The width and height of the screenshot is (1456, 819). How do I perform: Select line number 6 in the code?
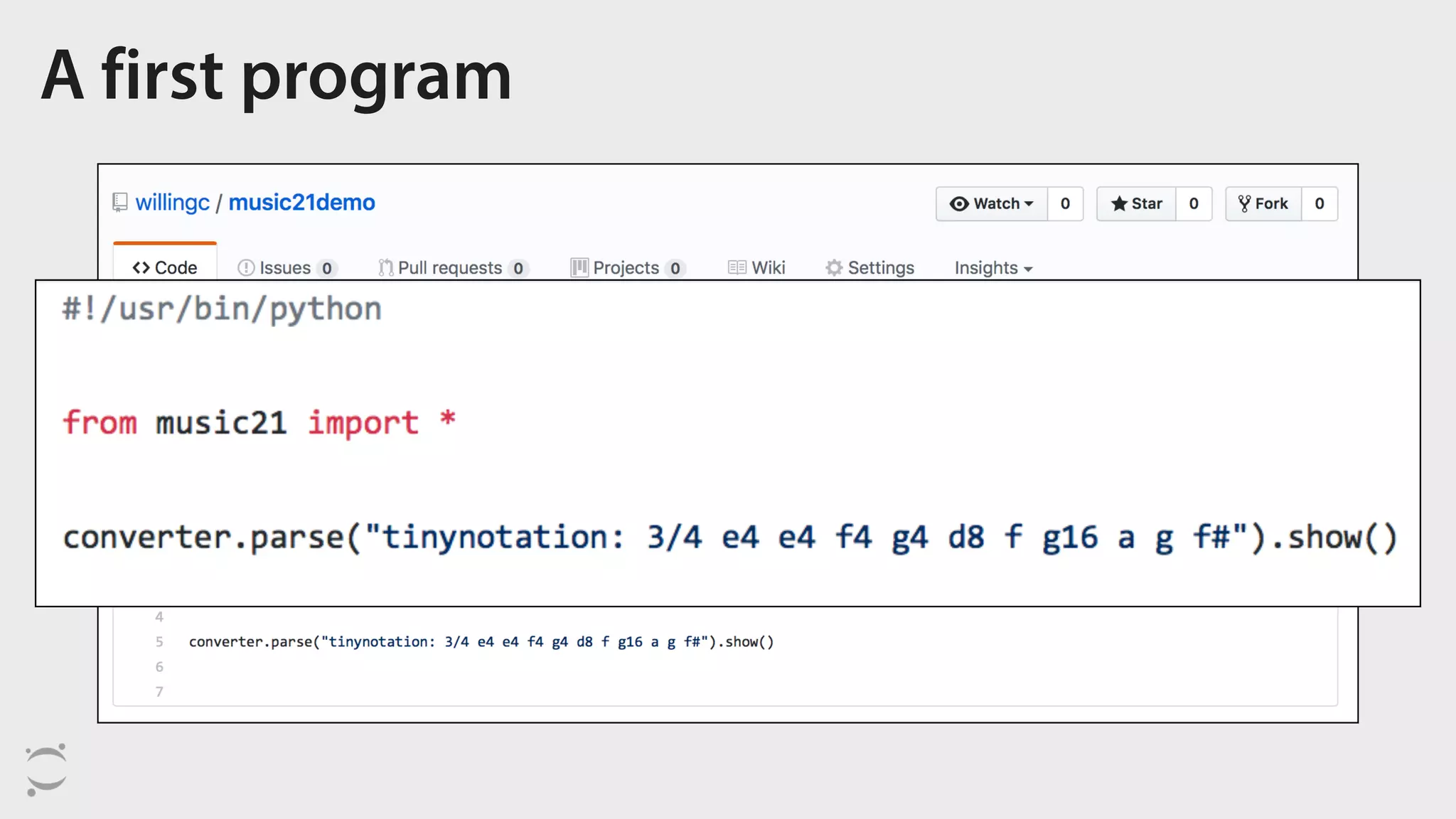pyautogui.click(x=159, y=667)
